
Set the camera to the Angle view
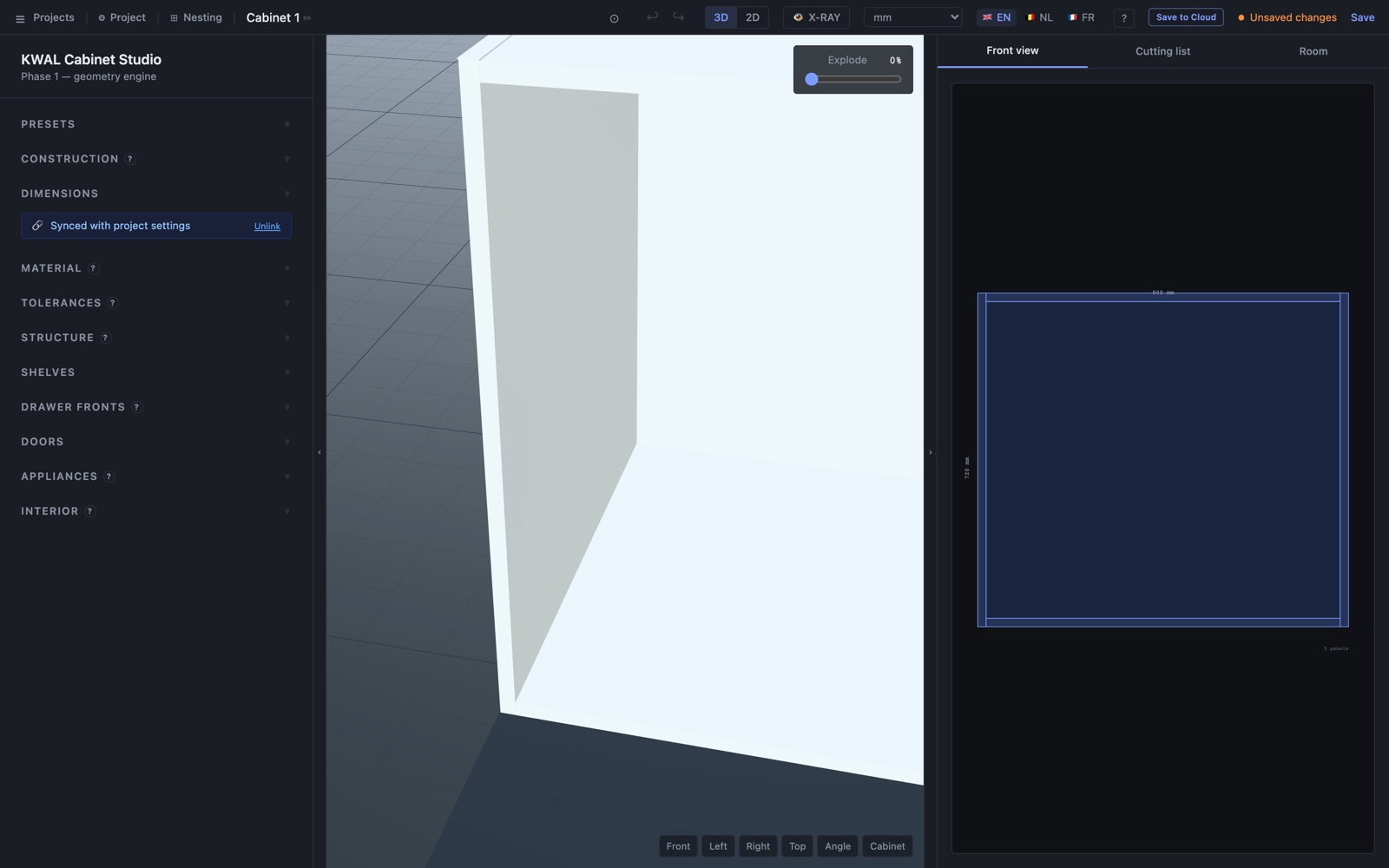coord(838,846)
